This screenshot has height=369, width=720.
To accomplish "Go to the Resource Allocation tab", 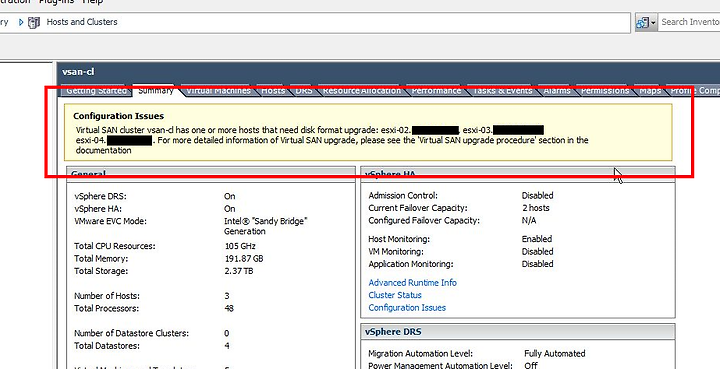I will [x=362, y=90].
